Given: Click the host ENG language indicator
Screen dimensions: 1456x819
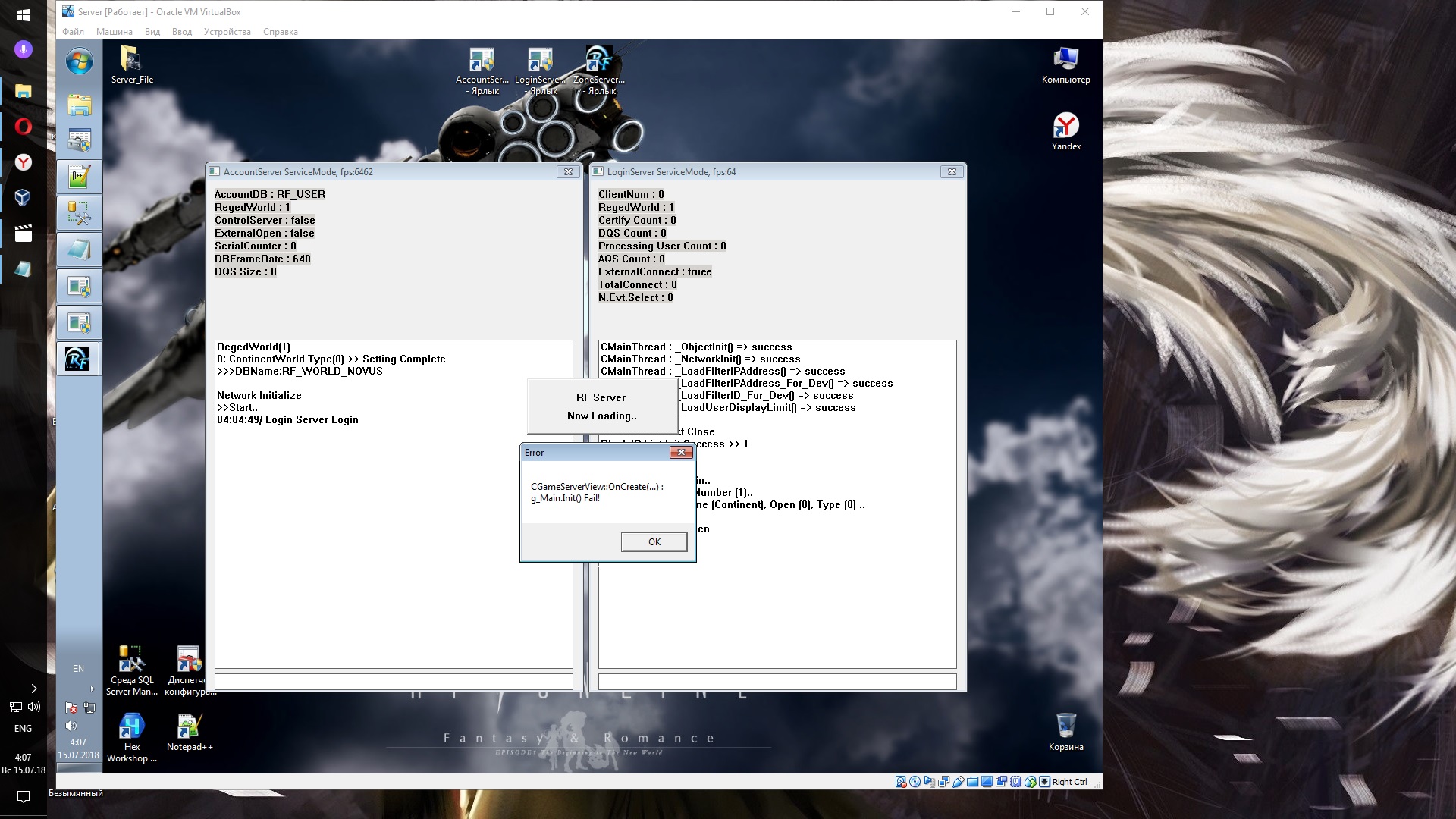Looking at the screenshot, I should (x=23, y=729).
